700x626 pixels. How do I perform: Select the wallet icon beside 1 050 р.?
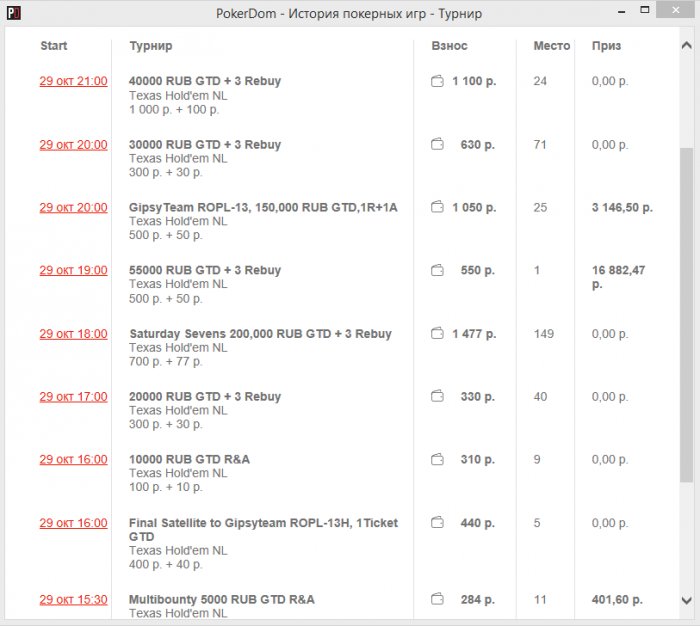click(437, 208)
